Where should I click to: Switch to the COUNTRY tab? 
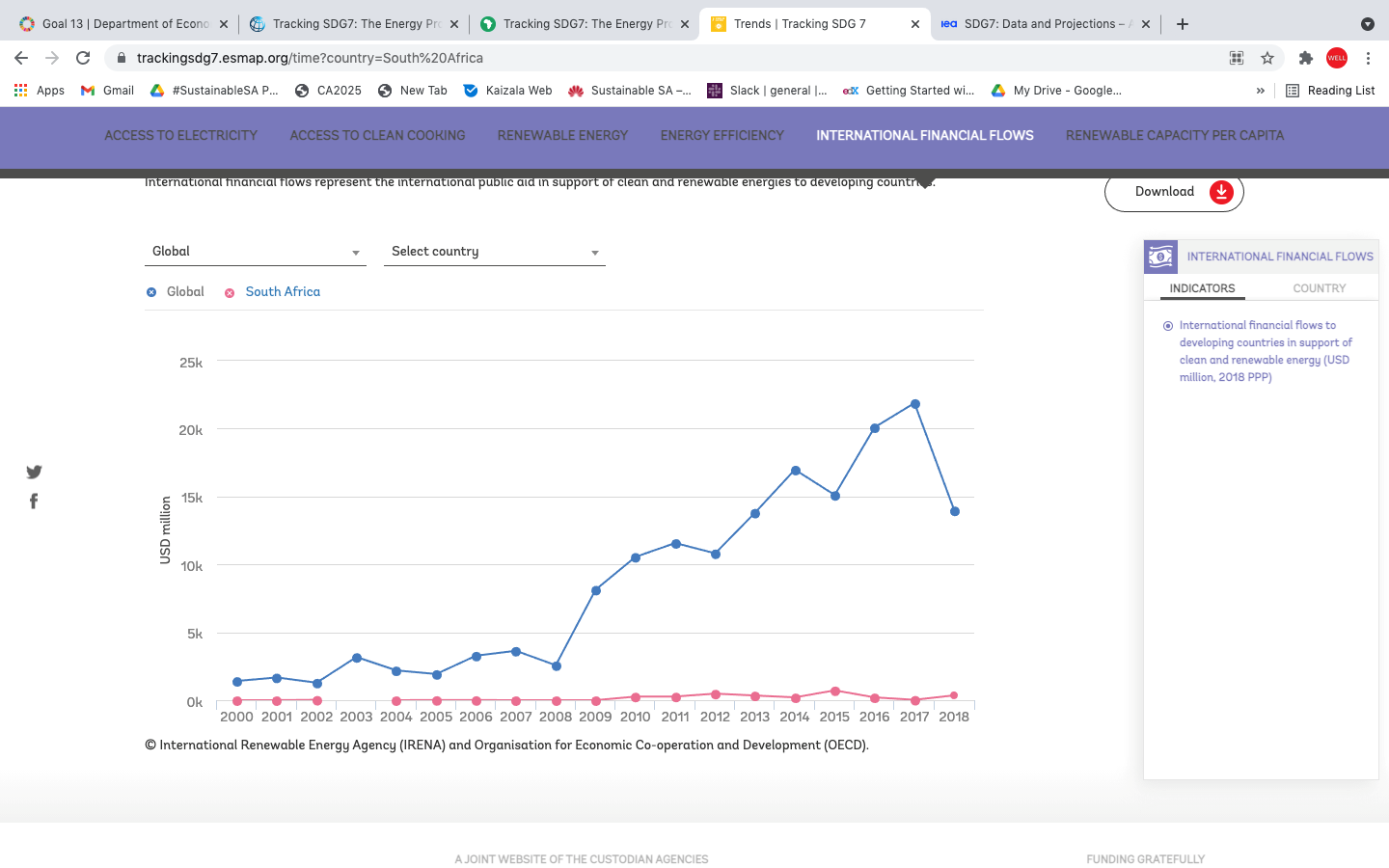point(1319,288)
